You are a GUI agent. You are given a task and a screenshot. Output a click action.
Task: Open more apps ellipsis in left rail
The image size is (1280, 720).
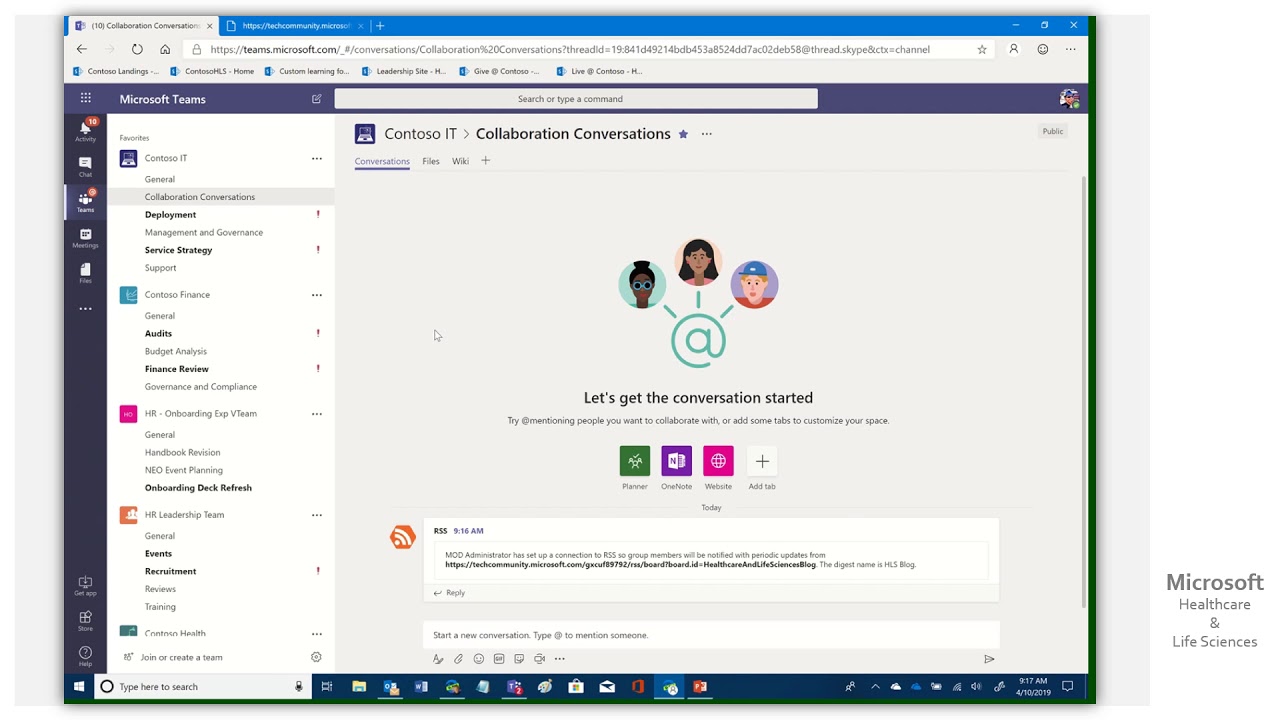(85, 309)
